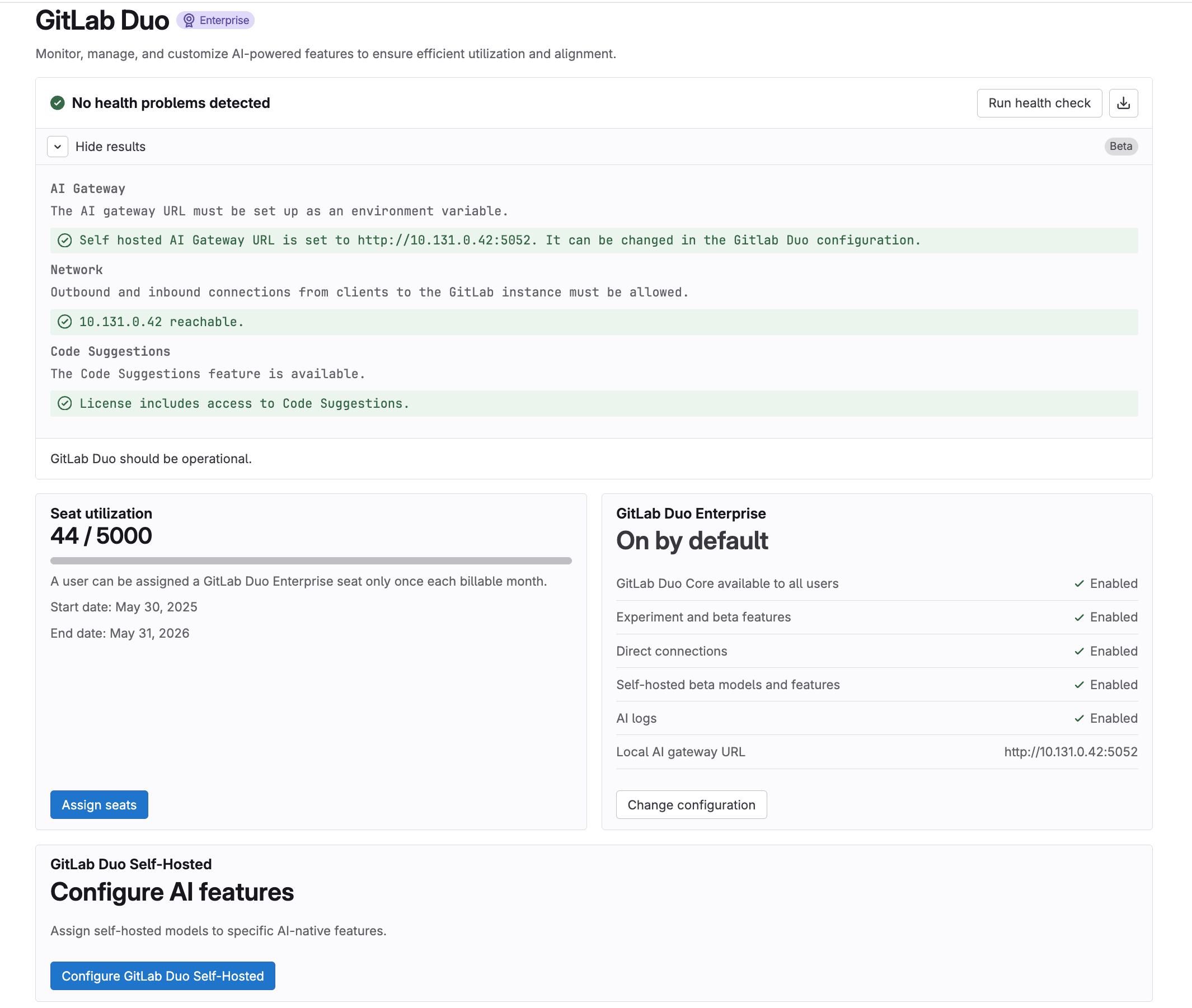Viewport: 1192px width, 1008px height.
Task: Click the Enterprise badge next to GitLab Duo
Action: (x=215, y=21)
